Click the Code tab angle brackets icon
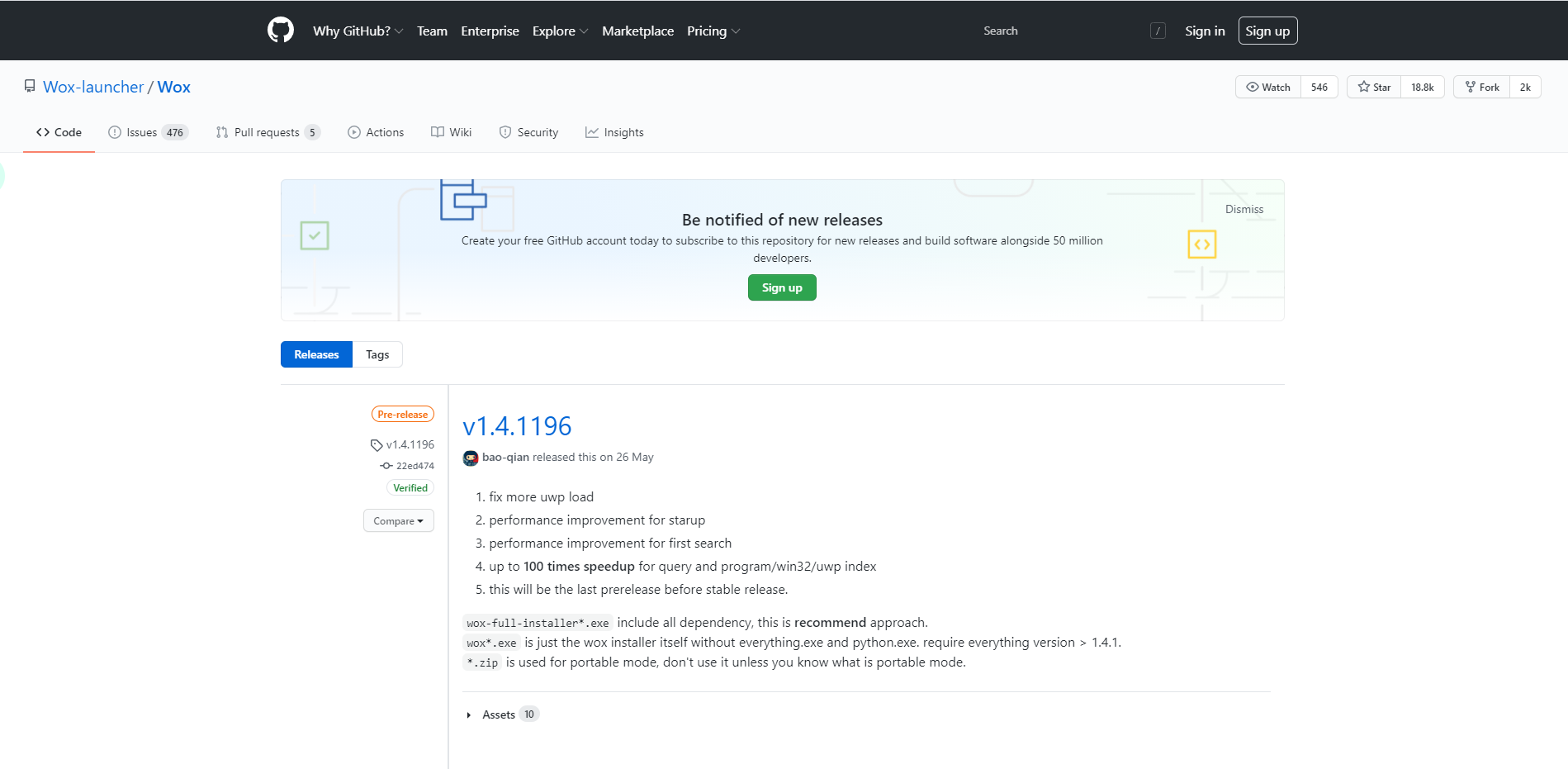 [43, 132]
